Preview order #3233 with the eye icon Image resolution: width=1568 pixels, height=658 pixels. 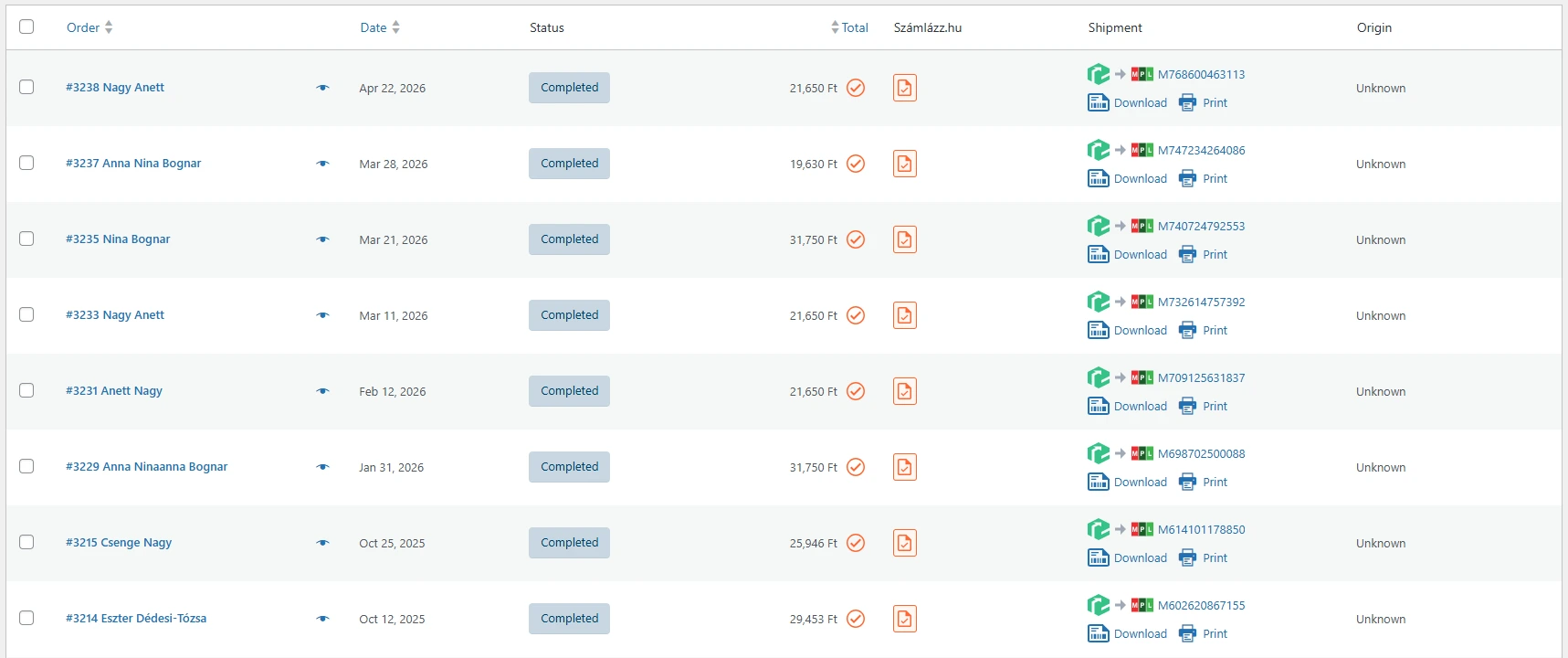point(322,315)
